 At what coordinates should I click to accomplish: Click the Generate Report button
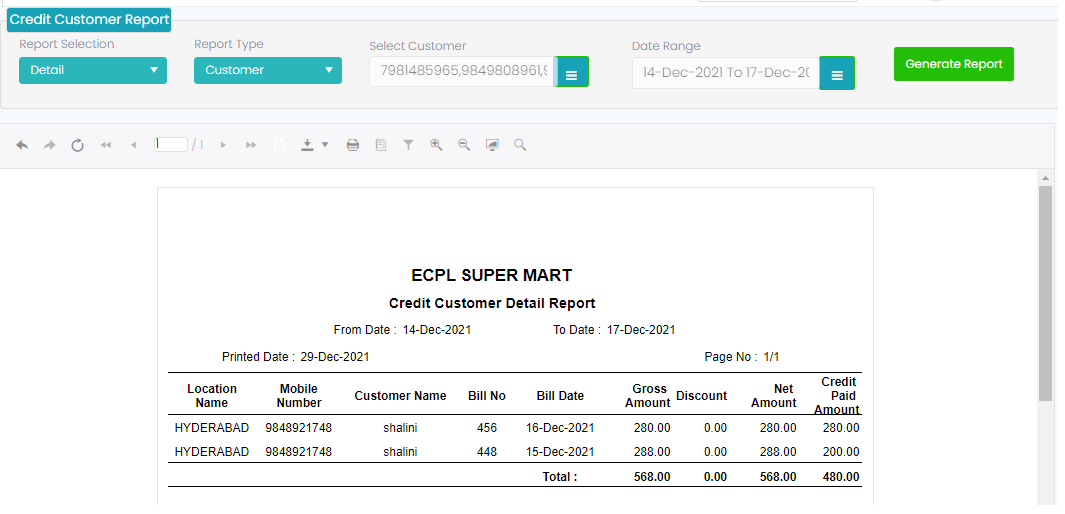(x=954, y=64)
